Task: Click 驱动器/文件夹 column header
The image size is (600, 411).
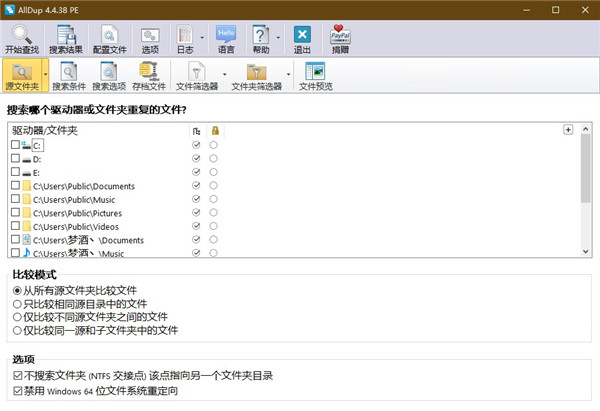Action: click(x=45, y=131)
